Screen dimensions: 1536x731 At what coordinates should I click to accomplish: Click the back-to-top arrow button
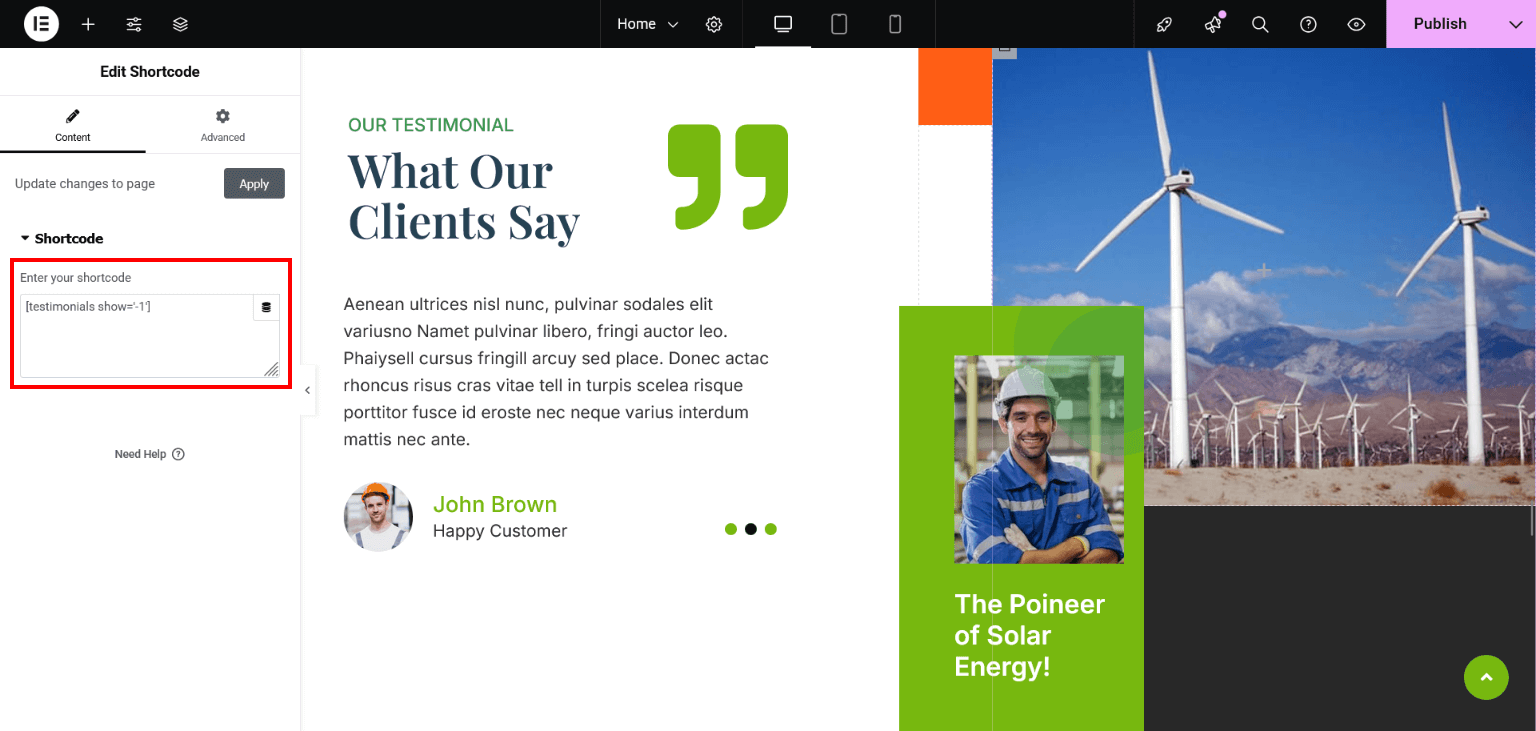coord(1486,678)
